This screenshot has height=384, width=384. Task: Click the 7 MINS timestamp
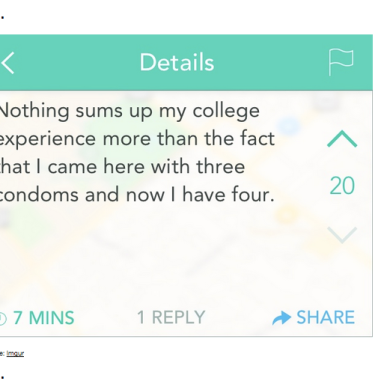(x=44, y=318)
